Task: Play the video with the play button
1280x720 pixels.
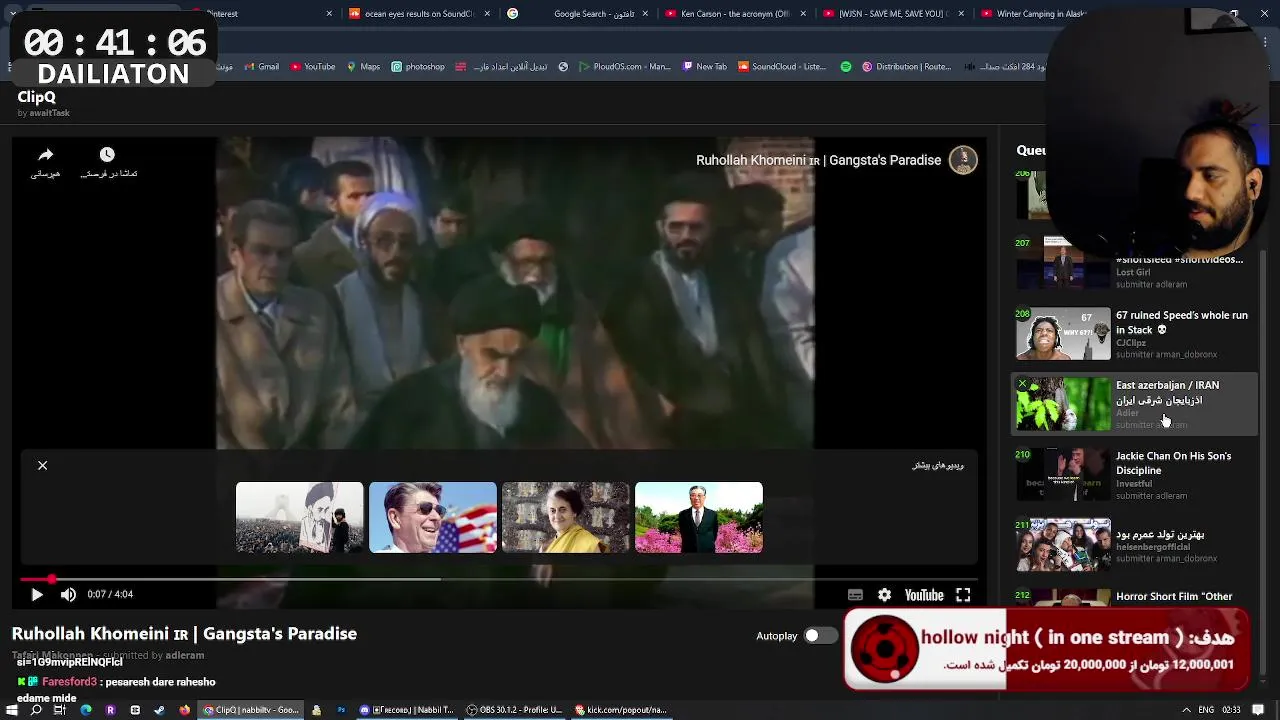Action: pos(37,595)
